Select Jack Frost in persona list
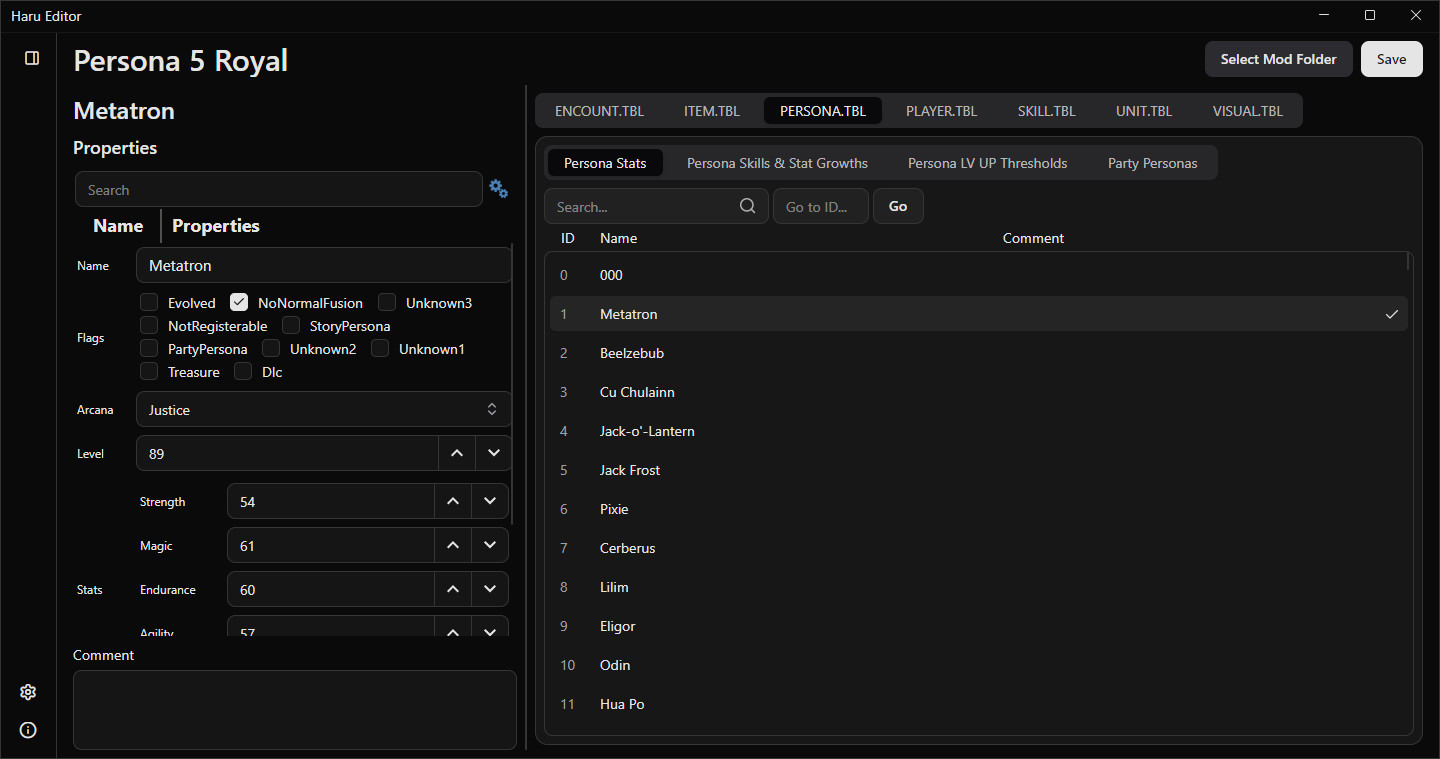The width and height of the screenshot is (1440, 759). 630,470
